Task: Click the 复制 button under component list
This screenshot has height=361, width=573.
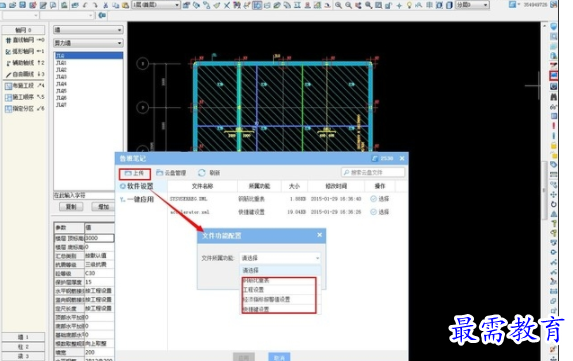Action: tap(71, 207)
